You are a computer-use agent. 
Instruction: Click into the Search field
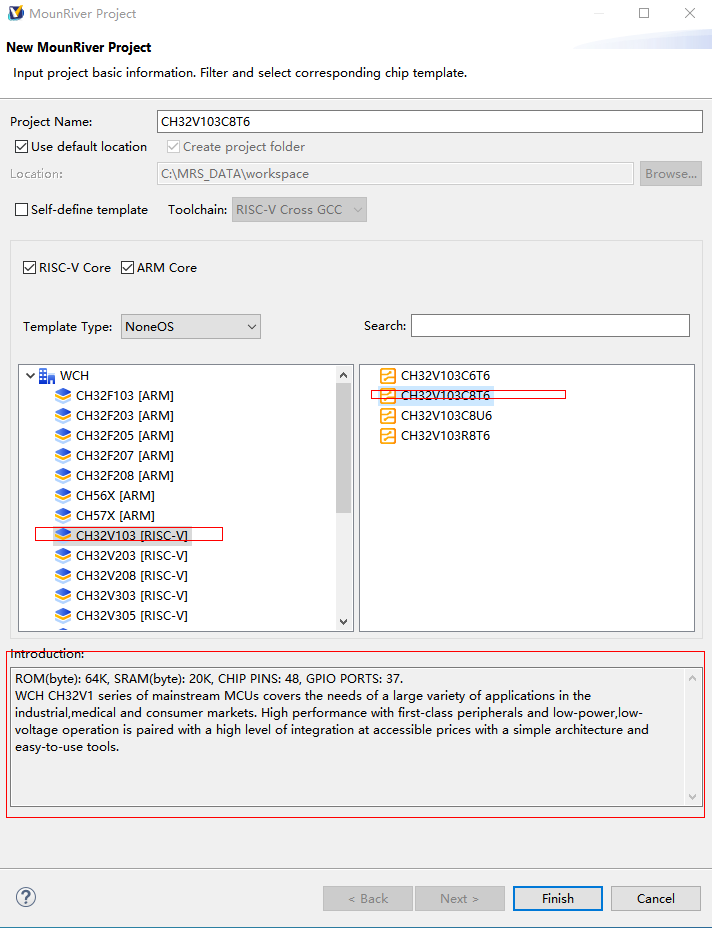[550, 326]
